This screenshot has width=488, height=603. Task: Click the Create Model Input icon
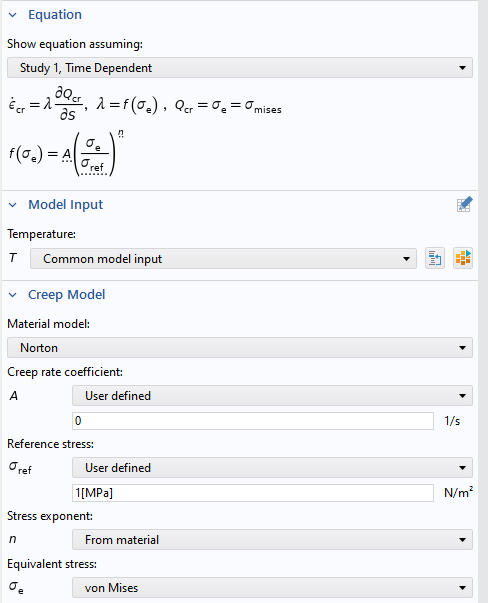[x=463, y=258]
